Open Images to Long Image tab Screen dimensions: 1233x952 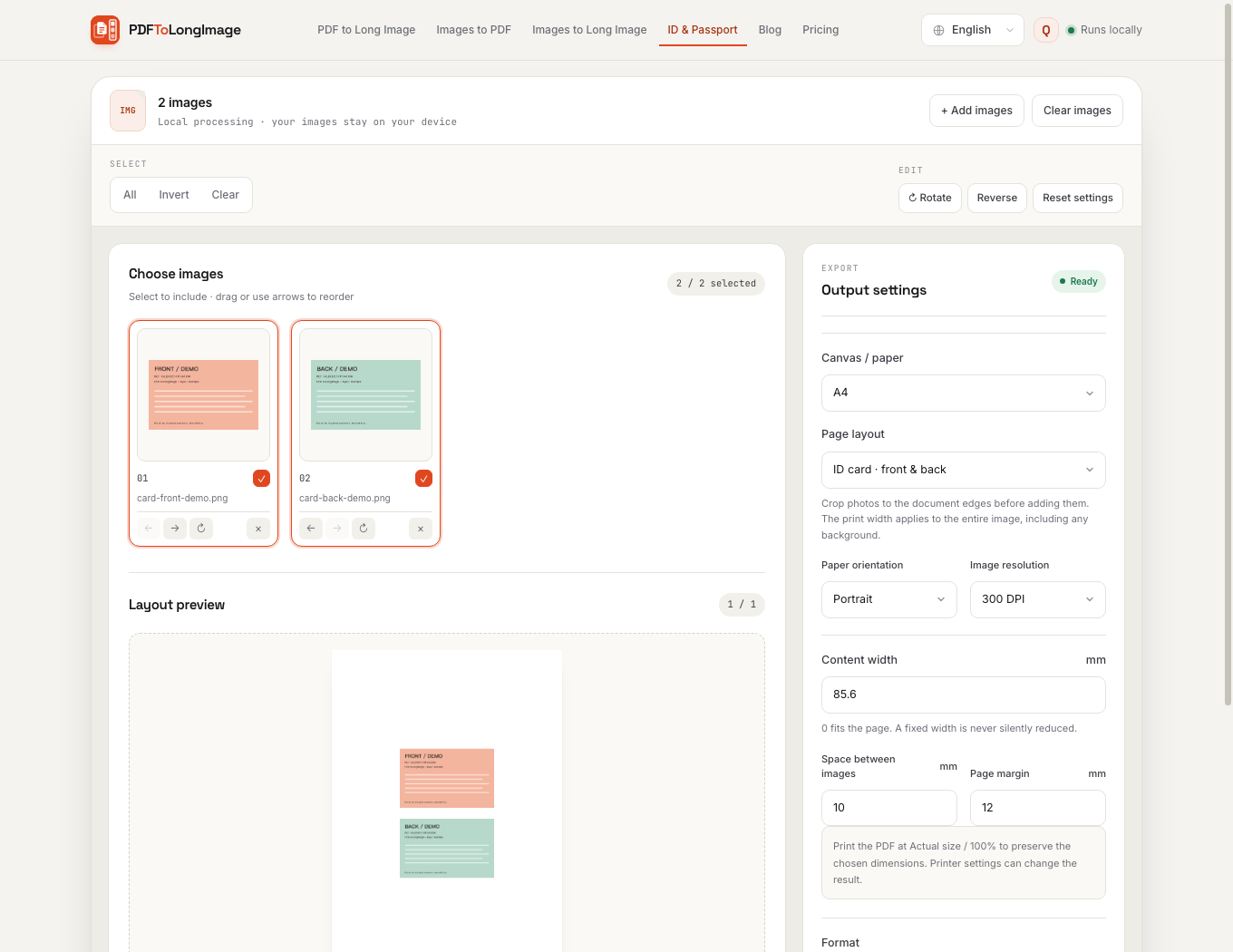click(x=589, y=30)
